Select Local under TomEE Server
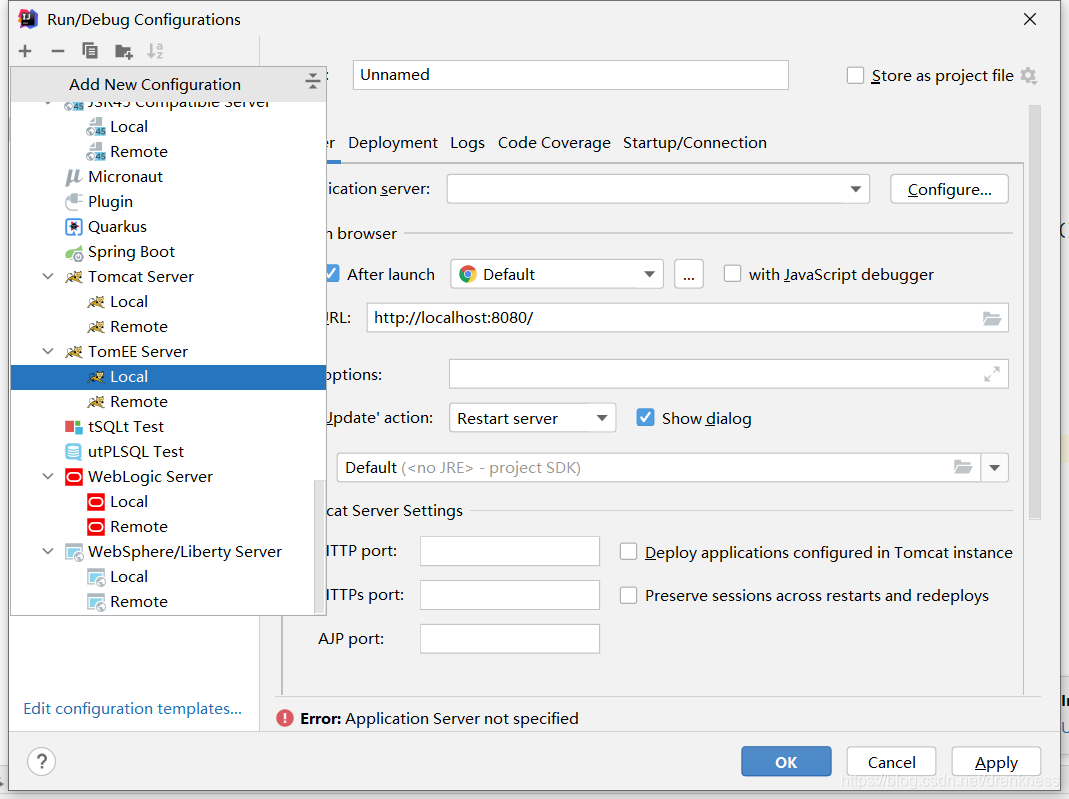1069x799 pixels. point(168,377)
